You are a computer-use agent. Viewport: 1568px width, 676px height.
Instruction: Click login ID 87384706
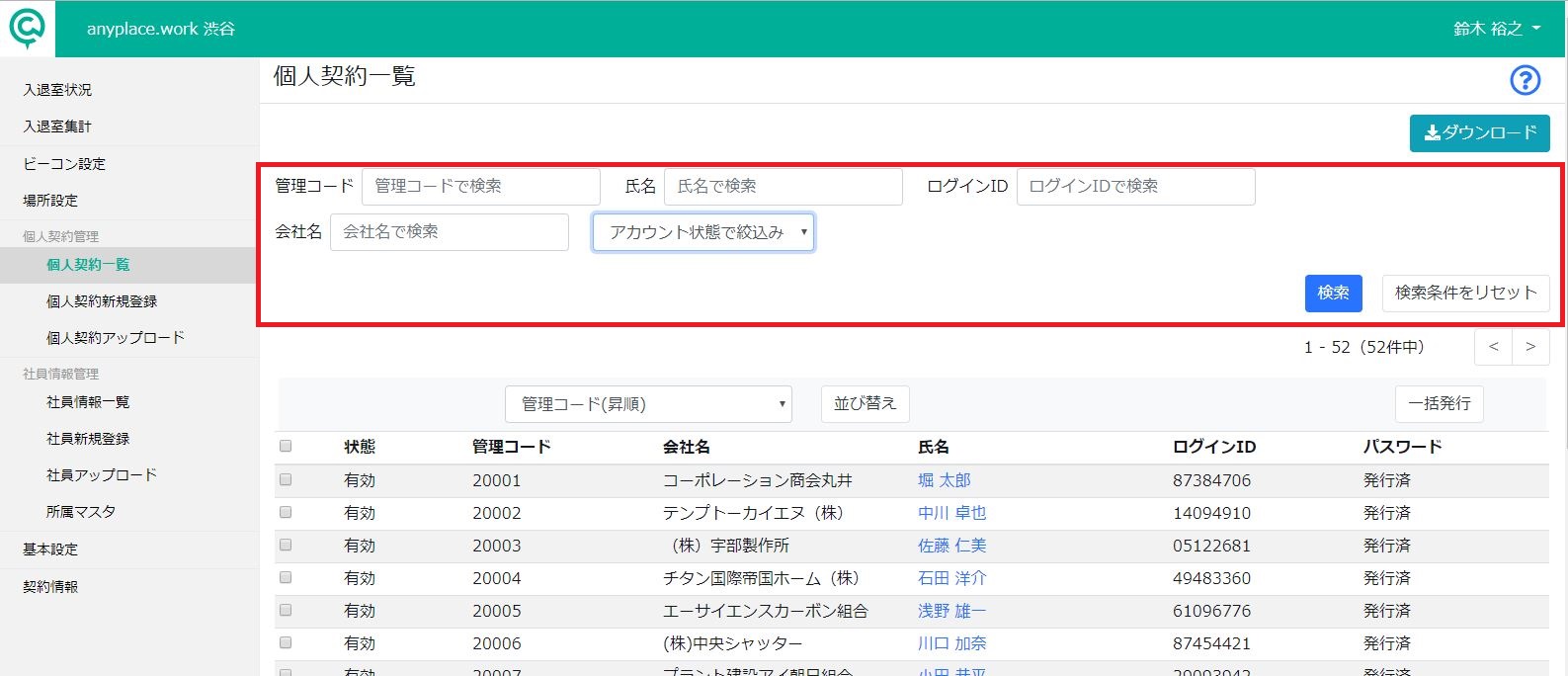coord(1212,480)
